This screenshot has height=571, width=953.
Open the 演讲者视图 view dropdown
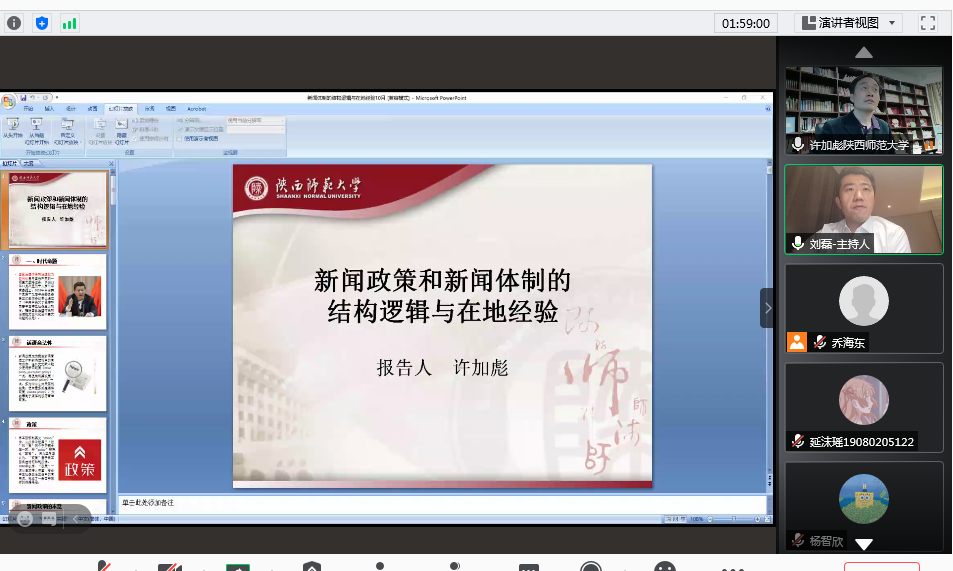click(848, 23)
